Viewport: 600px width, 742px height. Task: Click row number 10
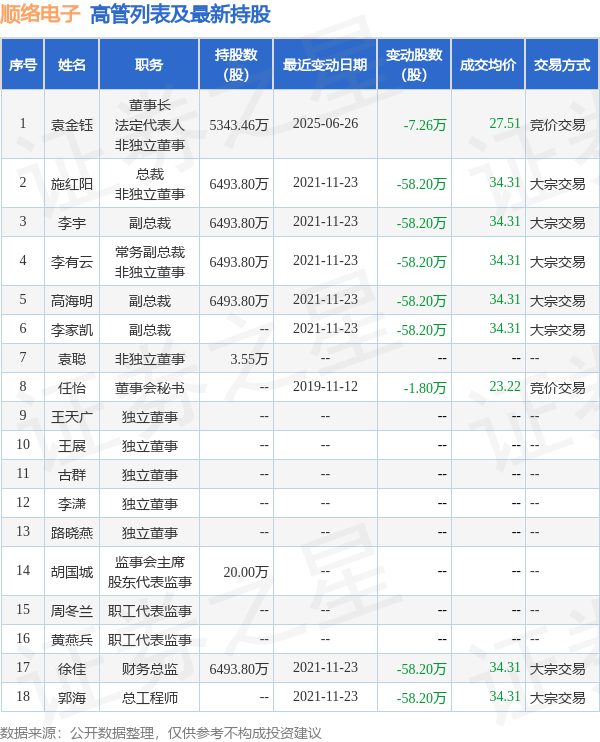pos(23,445)
